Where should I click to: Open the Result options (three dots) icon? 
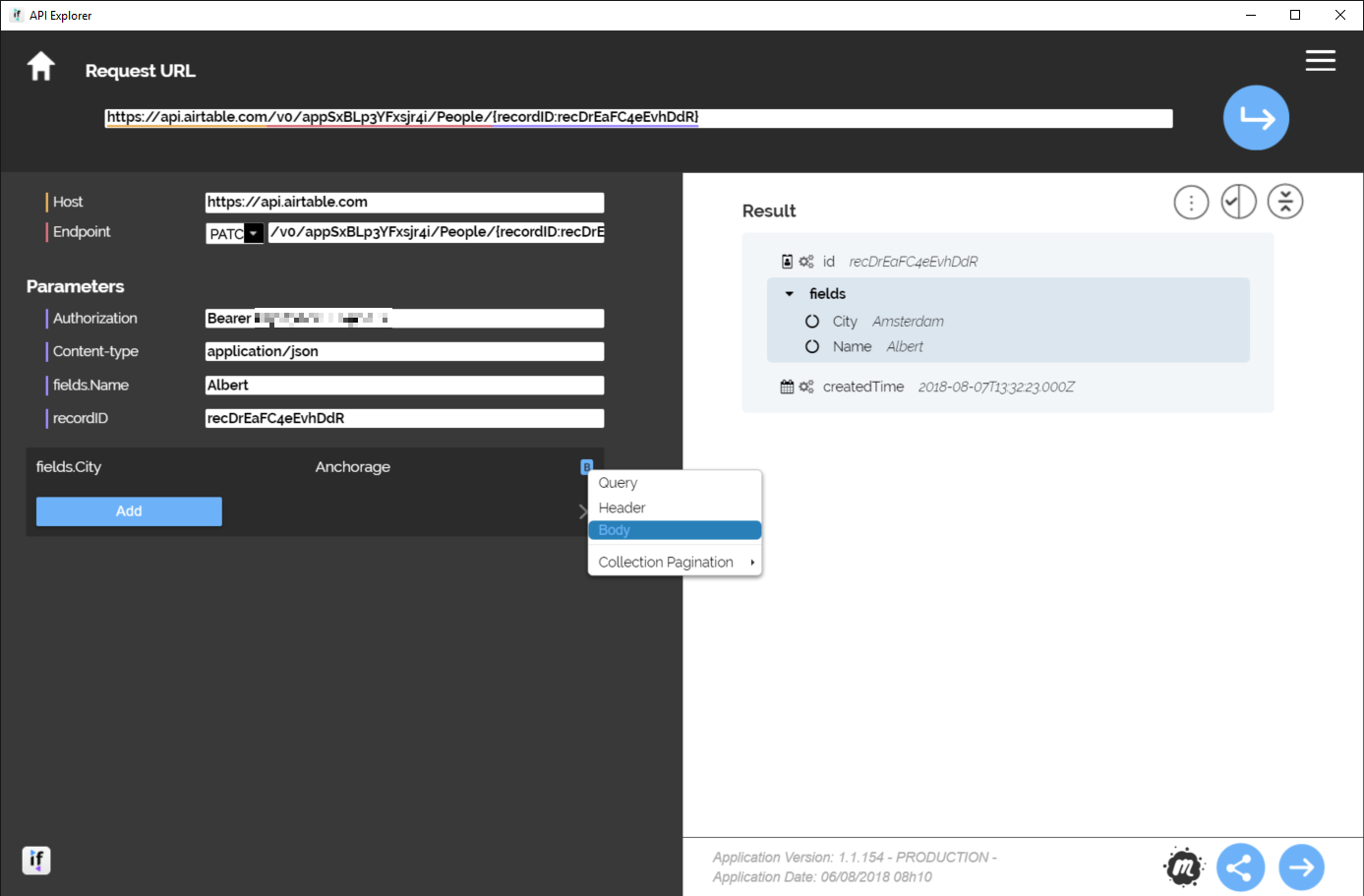[x=1191, y=203]
